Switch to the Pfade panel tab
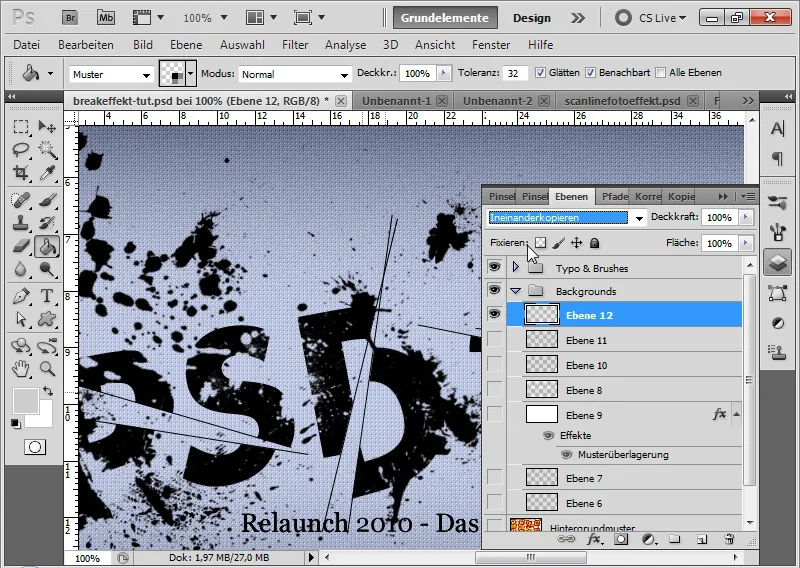The image size is (800, 568). [614, 196]
